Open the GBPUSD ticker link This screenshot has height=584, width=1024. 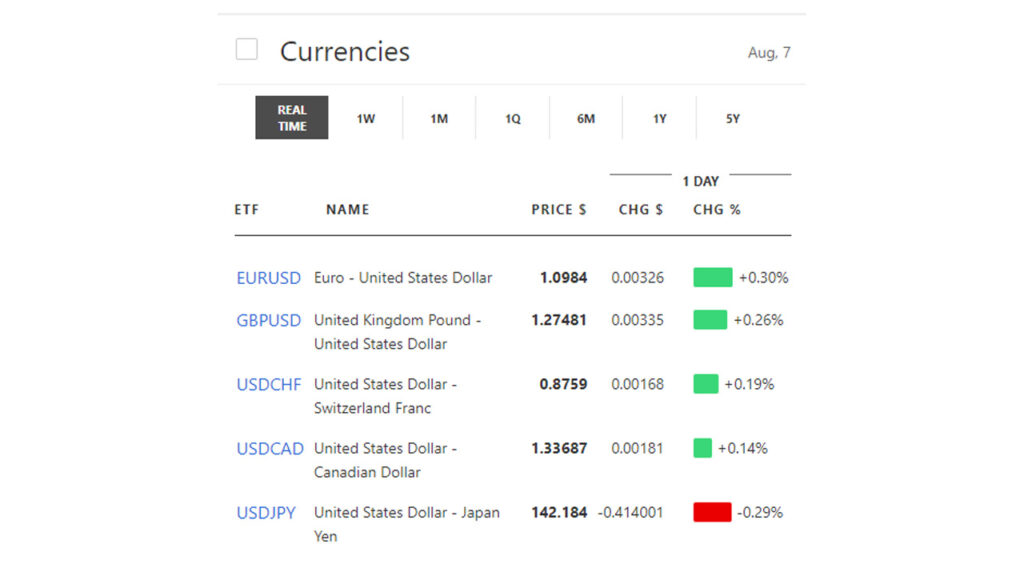[268, 321]
